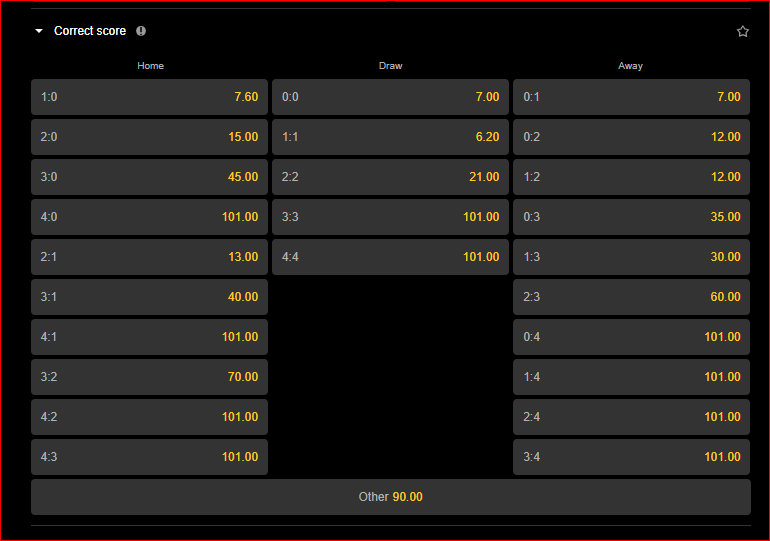This screenshot has width=770, height=541.
Task: Choose the 4:4 draw at 101.00
Action: pyautogui.click(x=390, y=257)
